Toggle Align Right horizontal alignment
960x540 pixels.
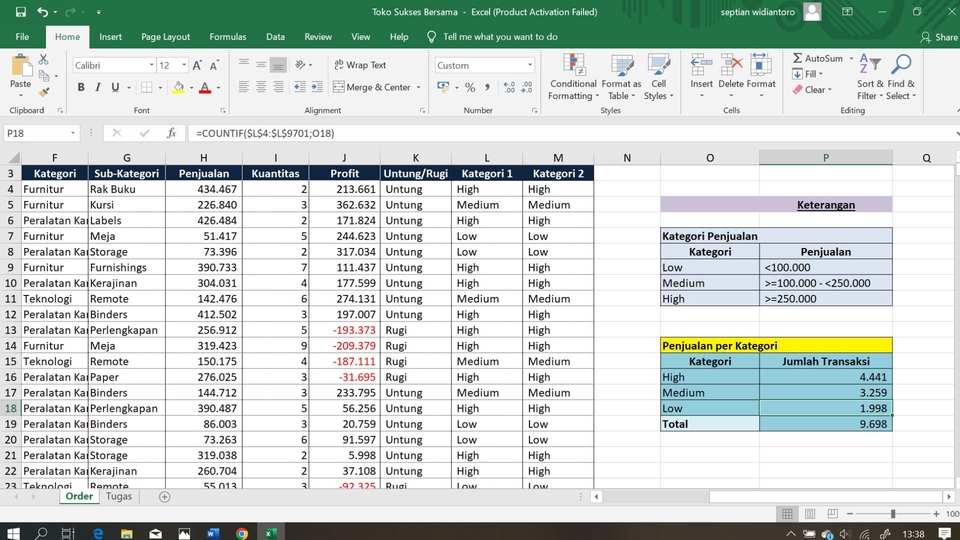coord(278,87)
